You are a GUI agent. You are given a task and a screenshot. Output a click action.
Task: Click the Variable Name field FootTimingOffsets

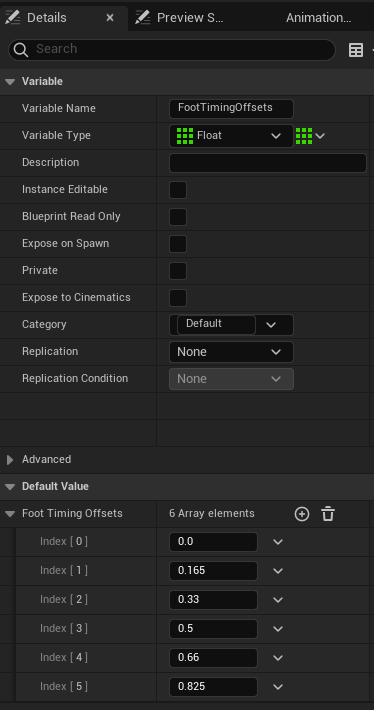tap(231, 108)
